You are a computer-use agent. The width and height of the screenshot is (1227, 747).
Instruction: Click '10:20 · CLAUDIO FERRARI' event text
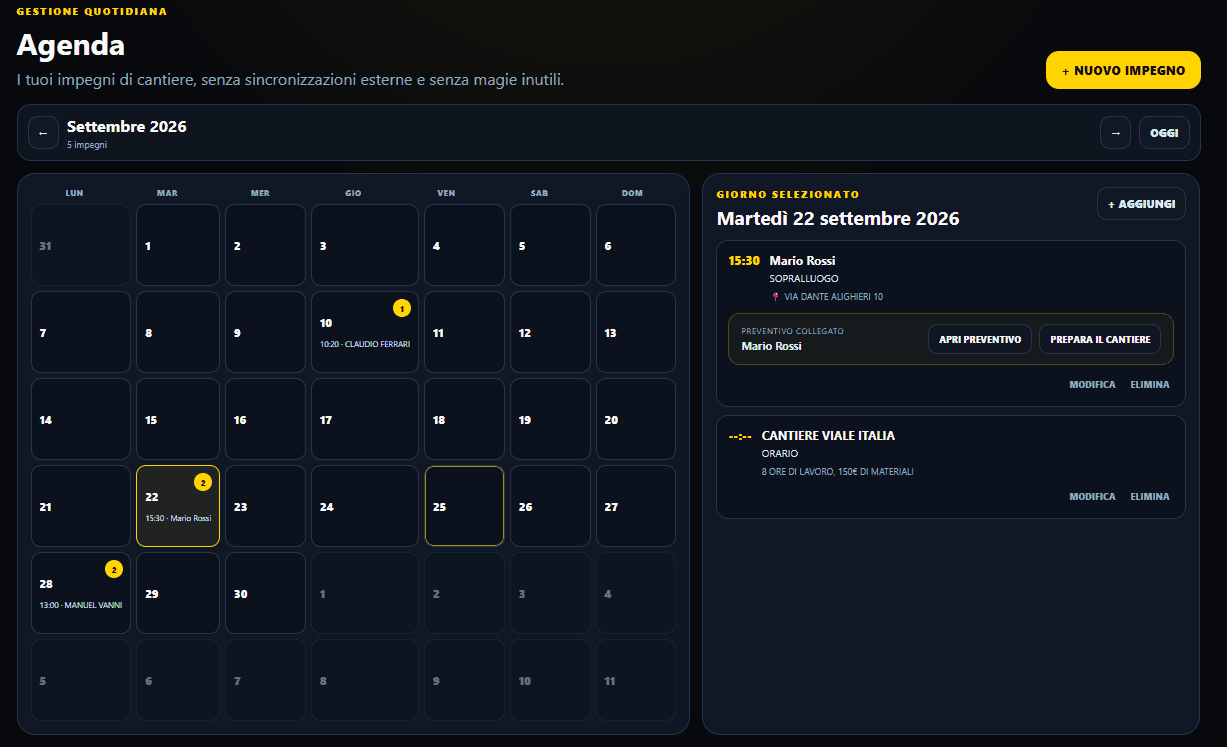coord(365,344)
